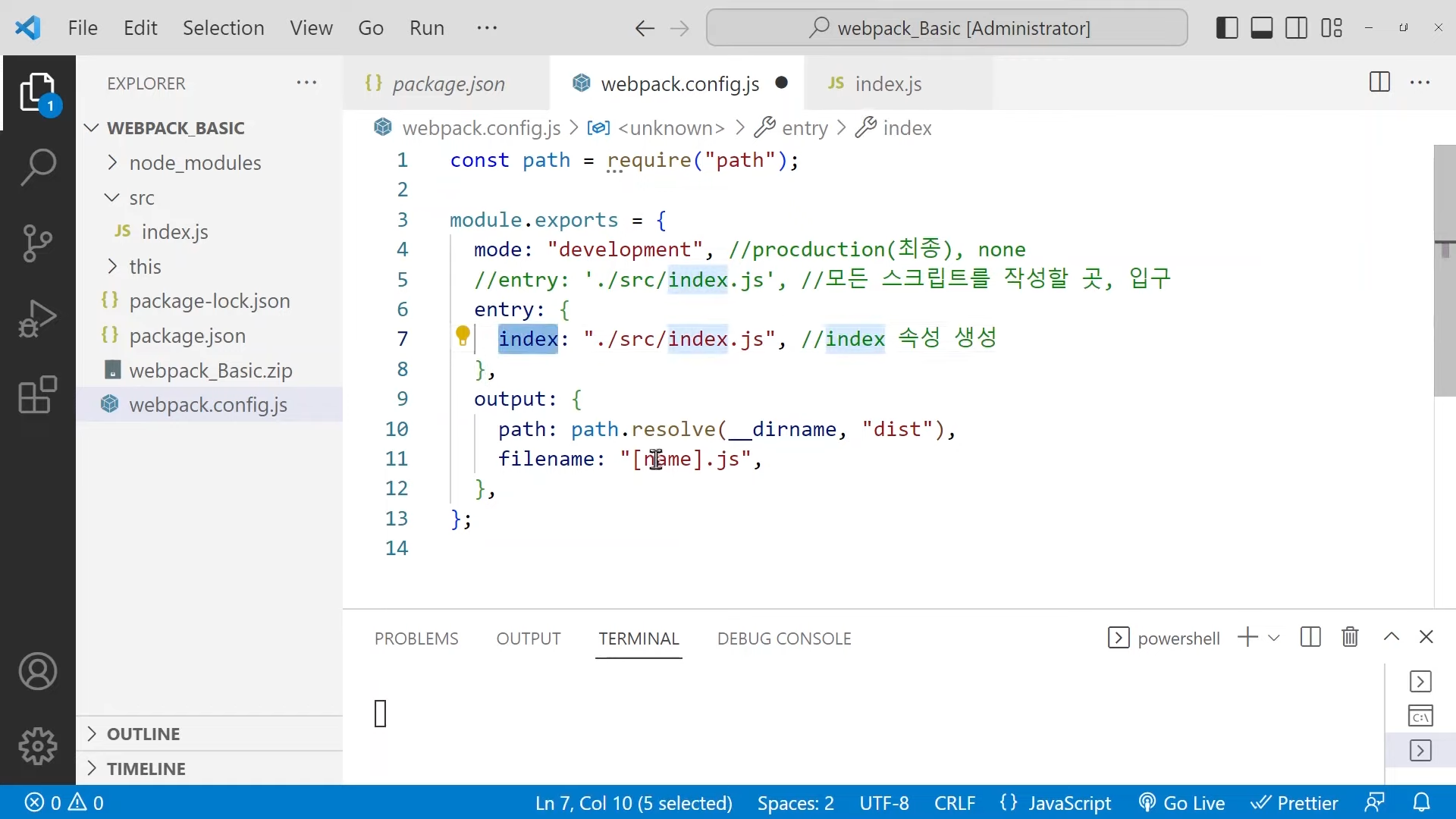Click the CRLF line ending indicator
Image resolution: width=1456 pixels, height=819 pixels.
[x=954, y=802]
